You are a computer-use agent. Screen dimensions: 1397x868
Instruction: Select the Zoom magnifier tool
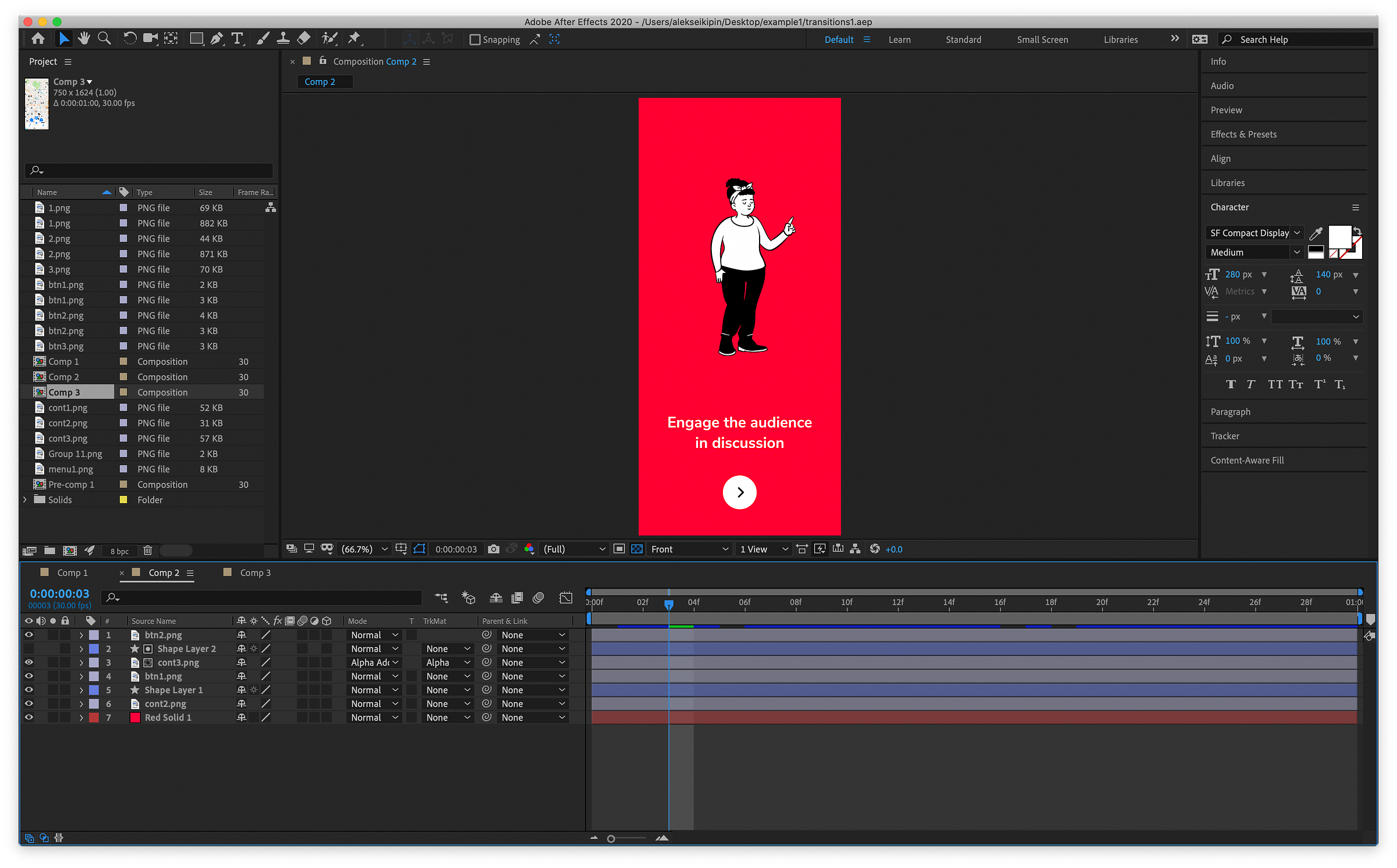click(x=104, y=39)
